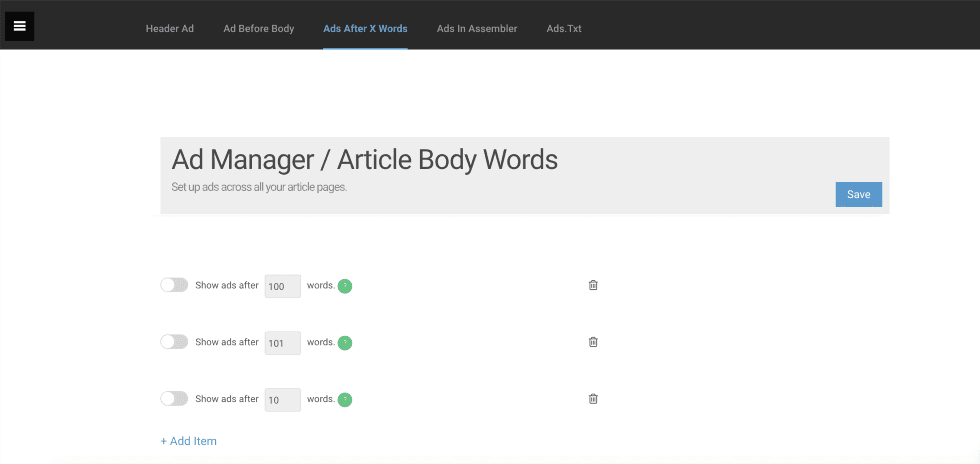Enable the toggle for 100 words ad

[174, 285]
